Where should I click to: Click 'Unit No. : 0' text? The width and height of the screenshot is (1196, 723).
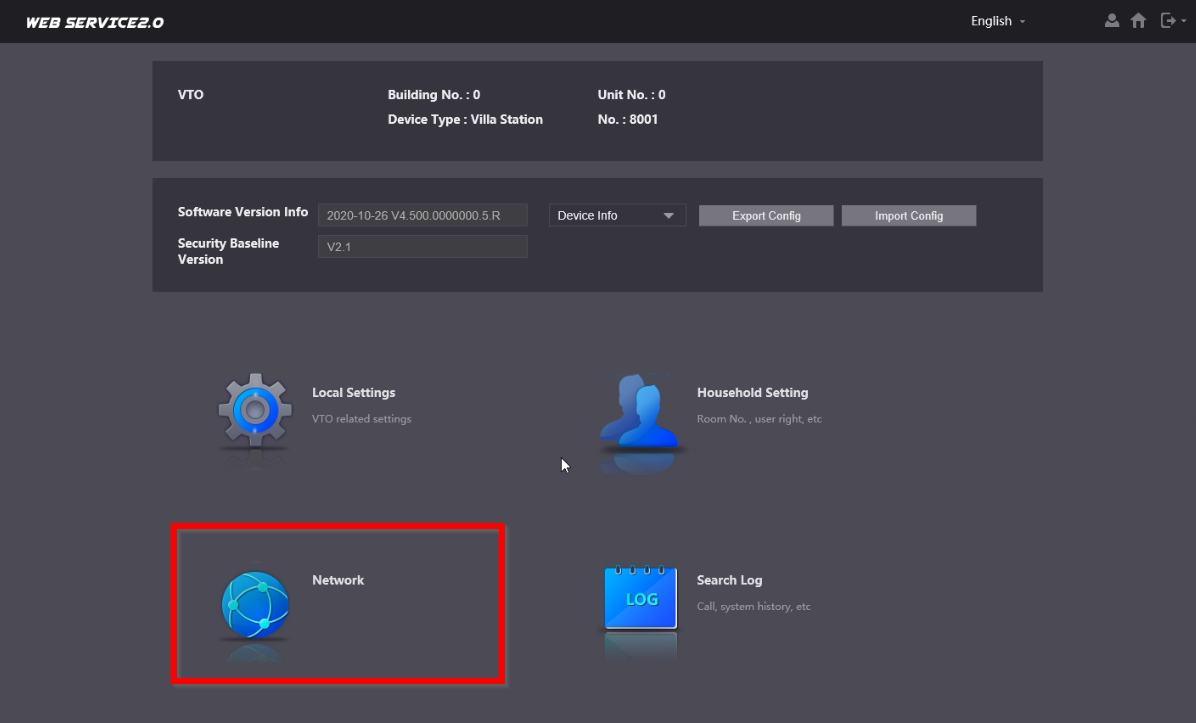632,95
